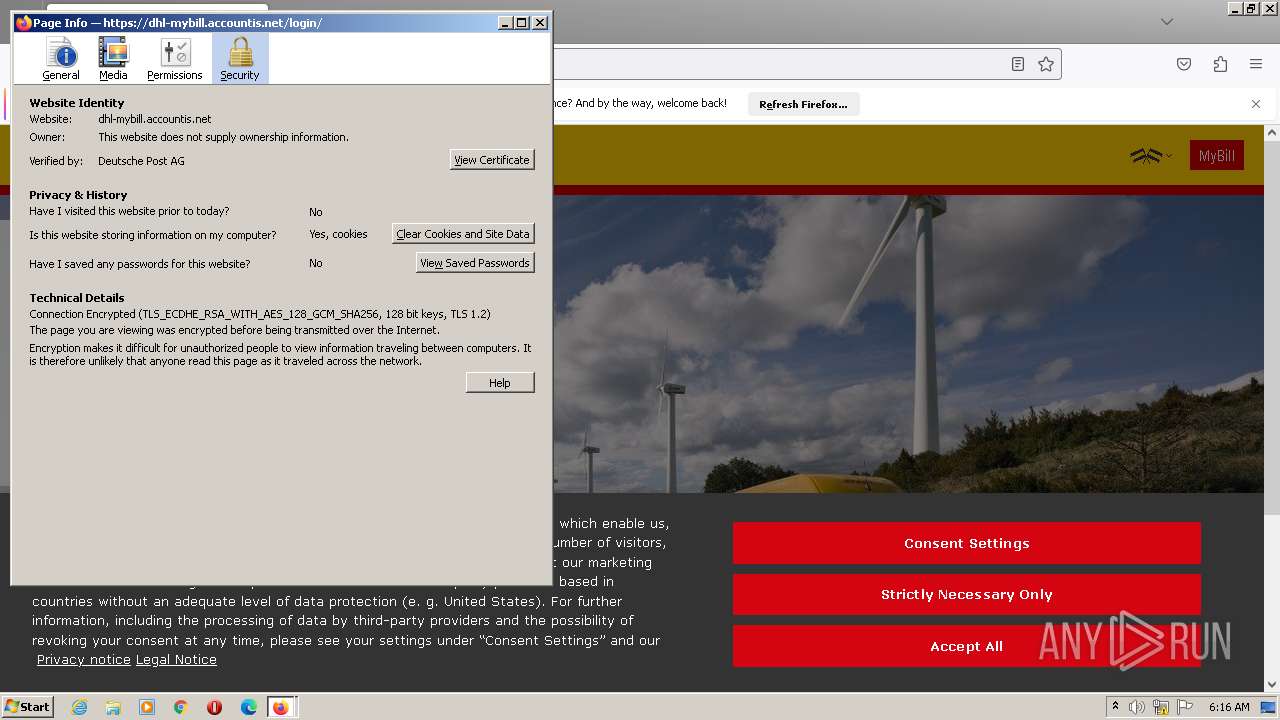This screenshot has width=1280, height=720.
Task: Dismiss the Firefox notification bar
Action: tap(1256, 104)
